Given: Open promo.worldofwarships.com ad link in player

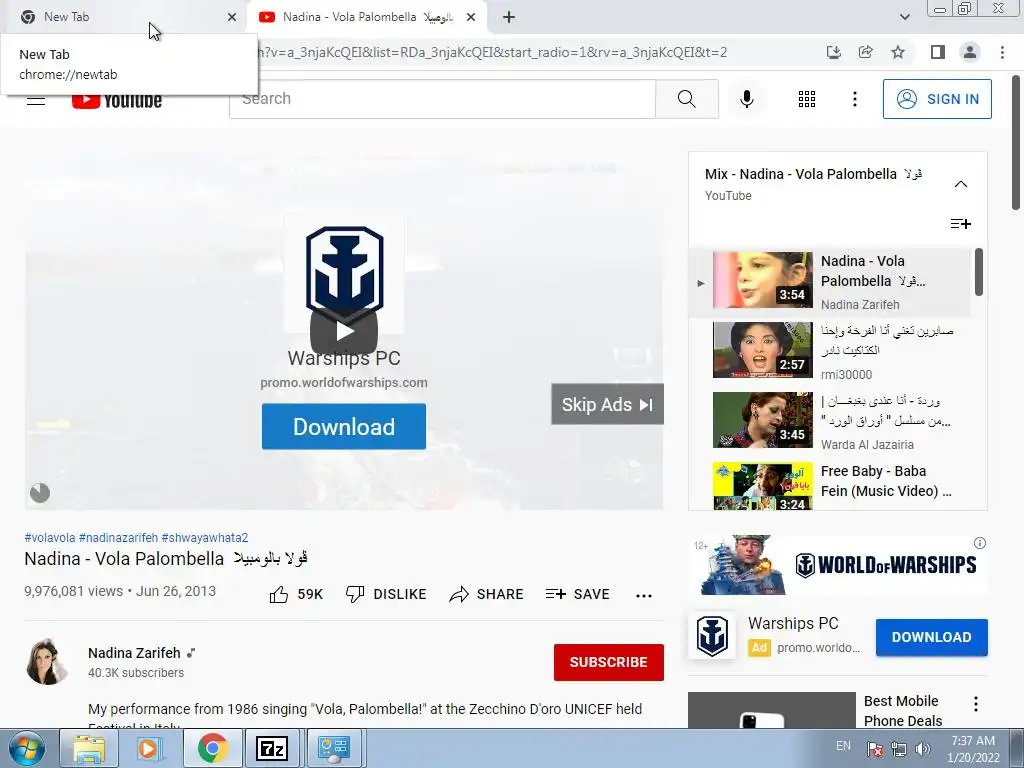Looking at the screenshot, I should coord(344,383).
